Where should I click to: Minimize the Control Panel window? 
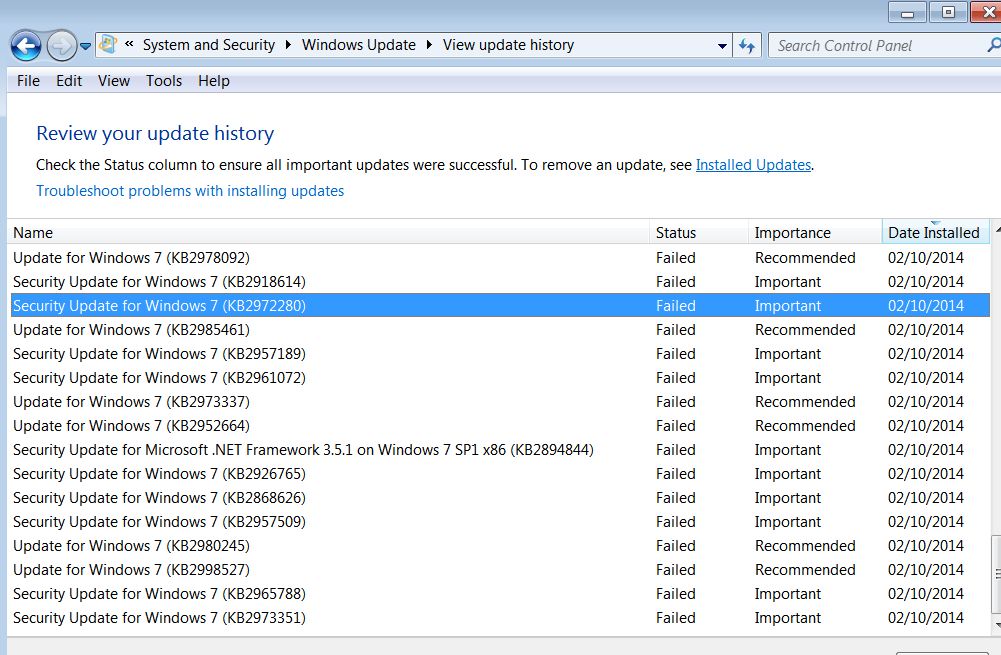907,13
